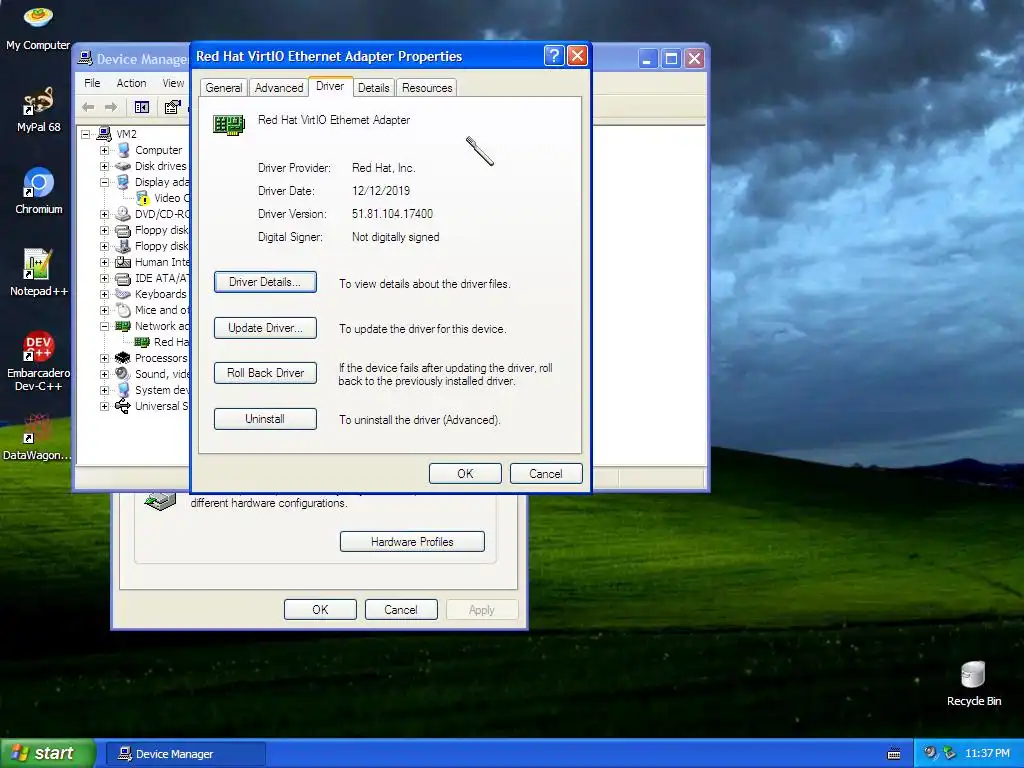This screenshot has width=1024, height=768.
Task: Expand the IDE ATA/ATAPI controllers node
Action: pos(104,278)
